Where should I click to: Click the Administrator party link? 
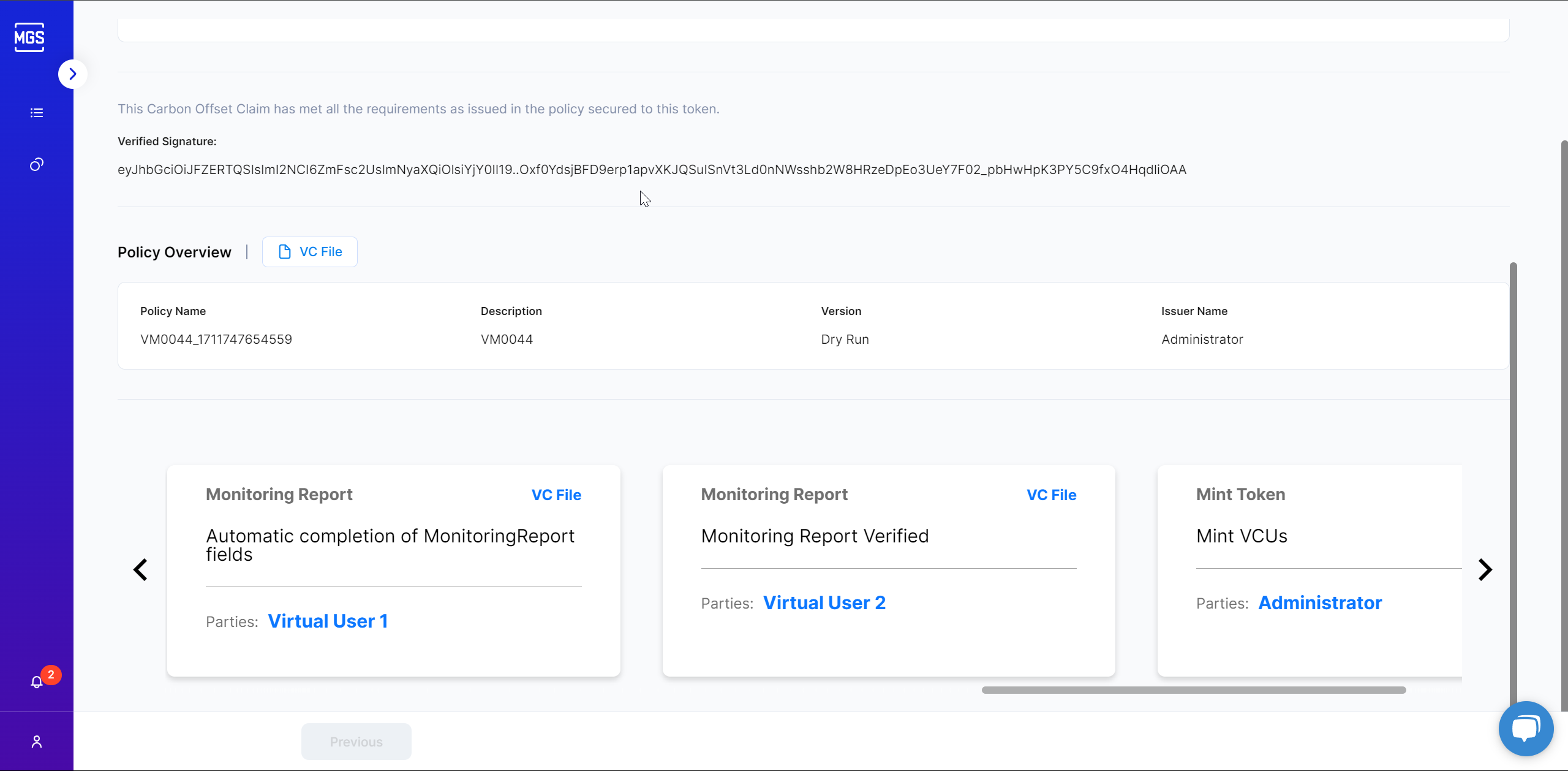(1320, 603)
